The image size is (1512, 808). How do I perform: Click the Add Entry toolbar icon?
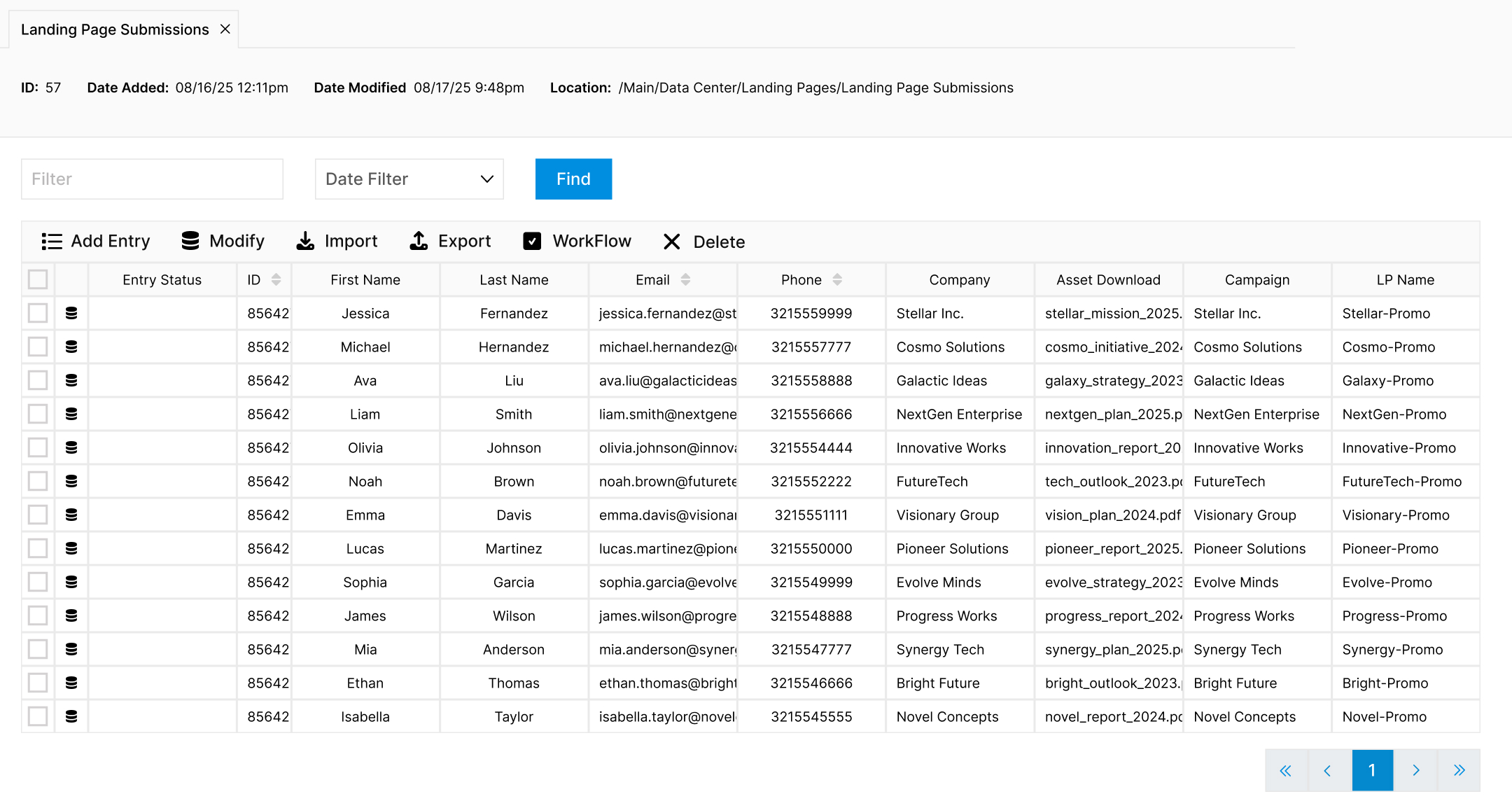[52, 242]
